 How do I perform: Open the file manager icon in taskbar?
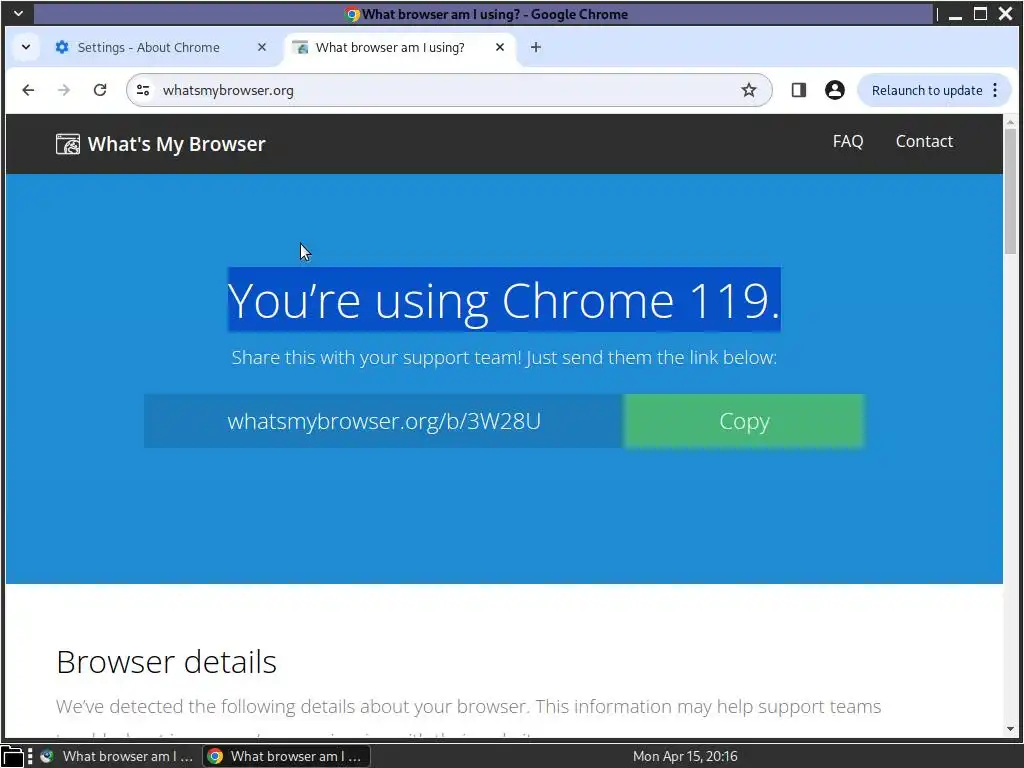(12, 756)
